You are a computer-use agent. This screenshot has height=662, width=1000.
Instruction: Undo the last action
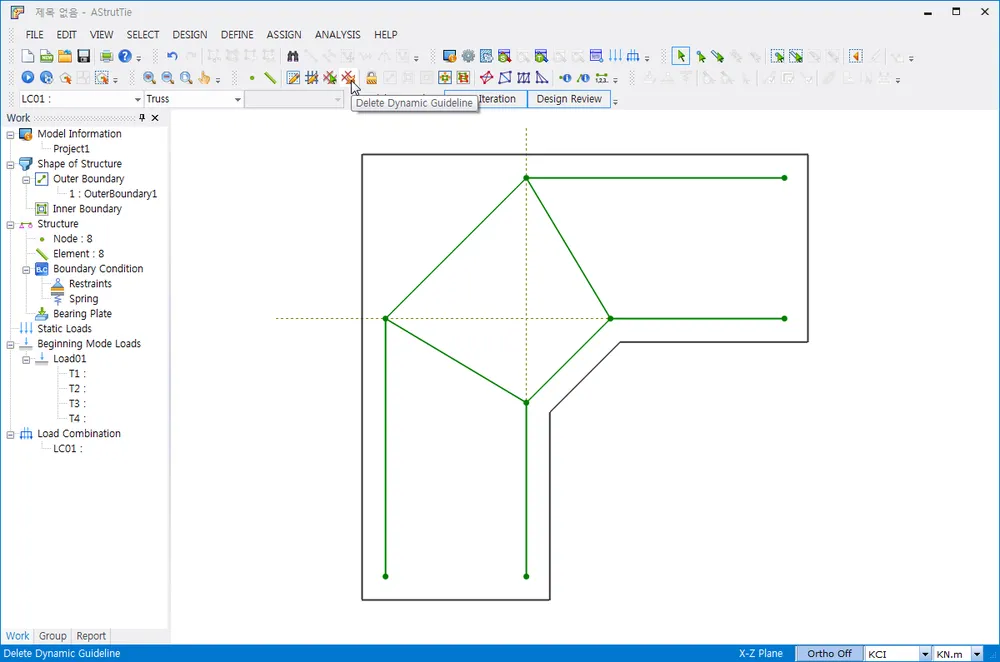tap(172, 56)
